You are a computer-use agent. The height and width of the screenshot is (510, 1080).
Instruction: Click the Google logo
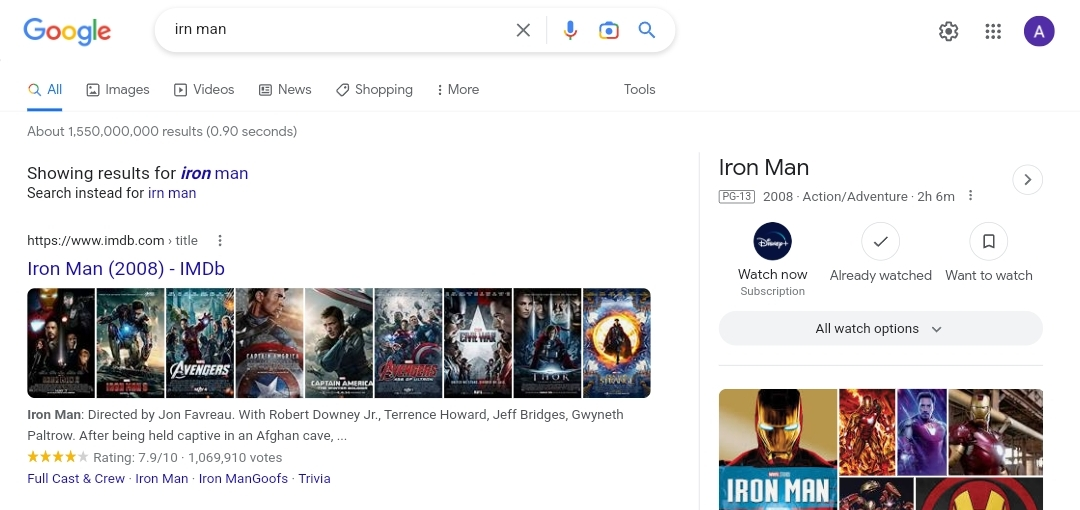point(67,30)
